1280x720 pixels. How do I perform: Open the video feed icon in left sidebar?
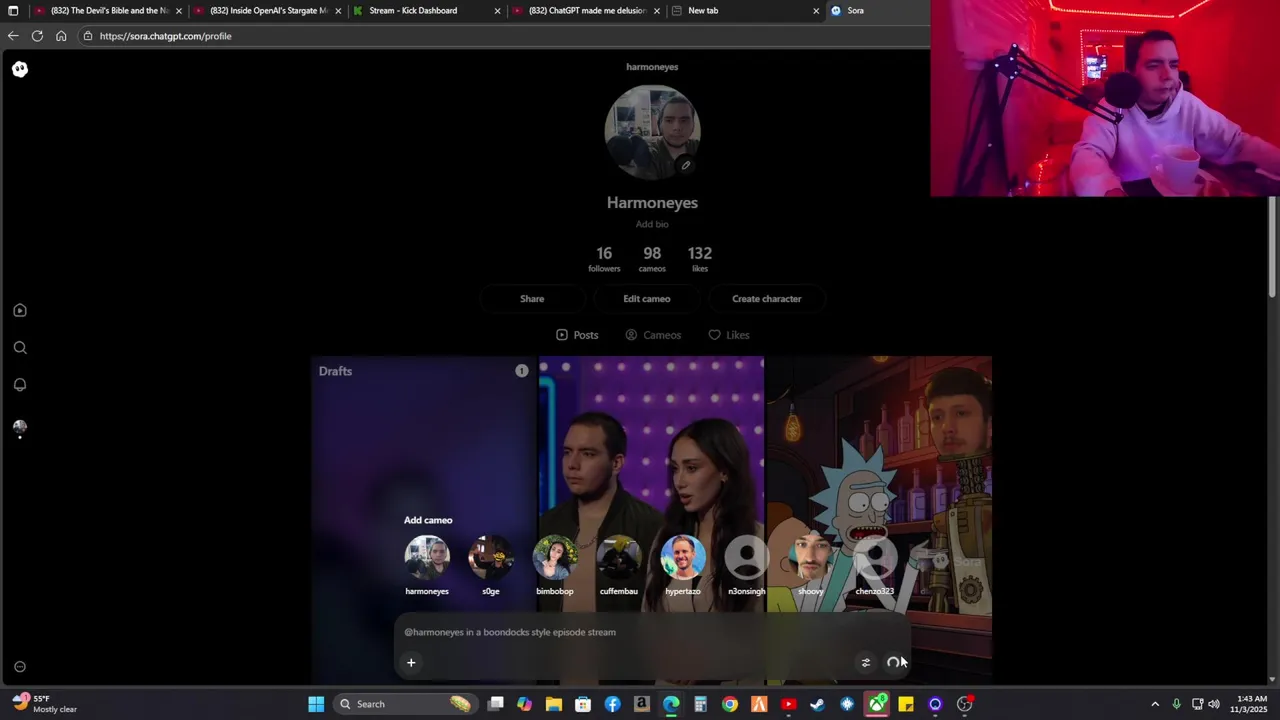pyautogui.click(x=20, y=311)
